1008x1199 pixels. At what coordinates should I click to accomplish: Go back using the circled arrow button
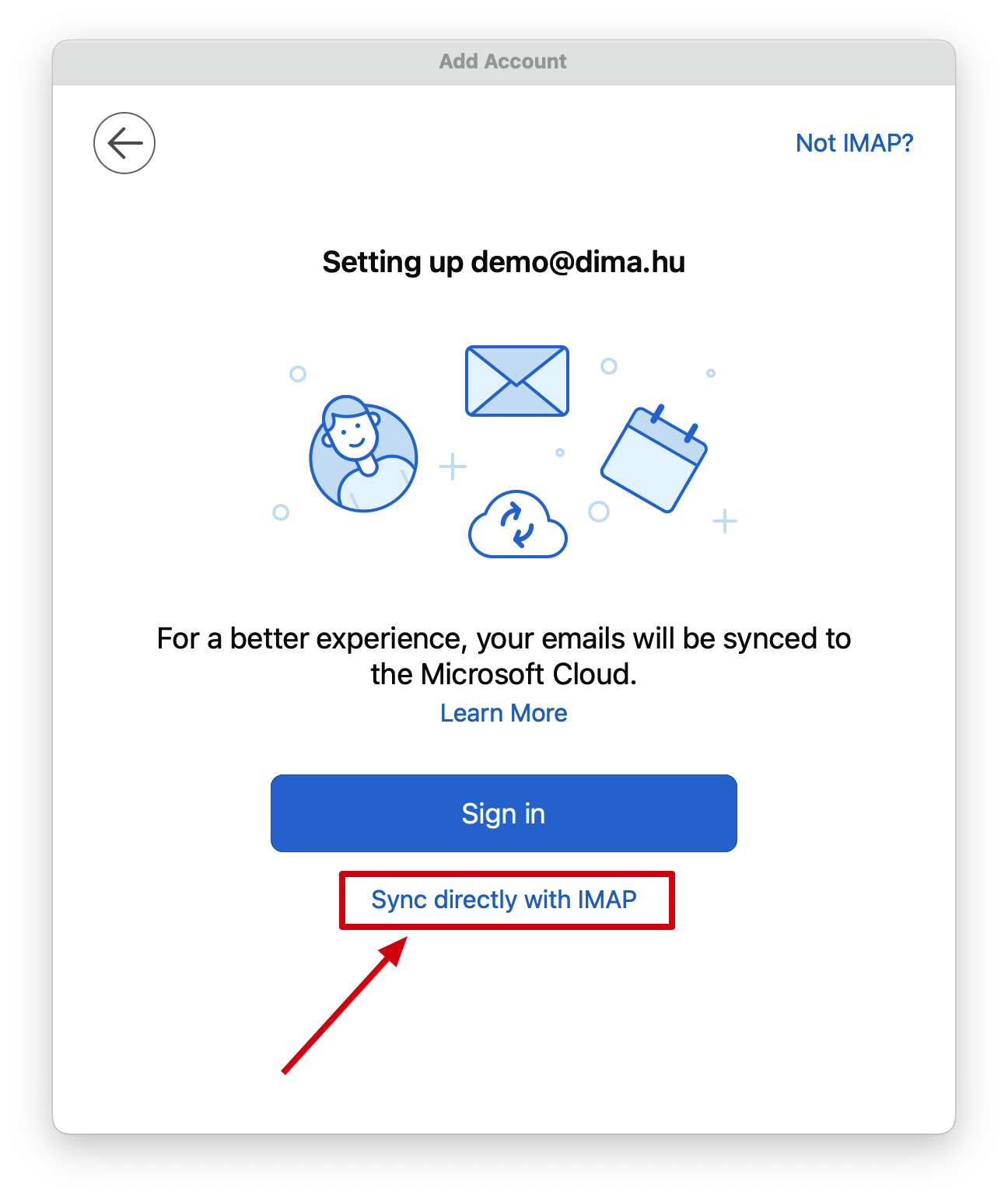click(x=124, y=143)
